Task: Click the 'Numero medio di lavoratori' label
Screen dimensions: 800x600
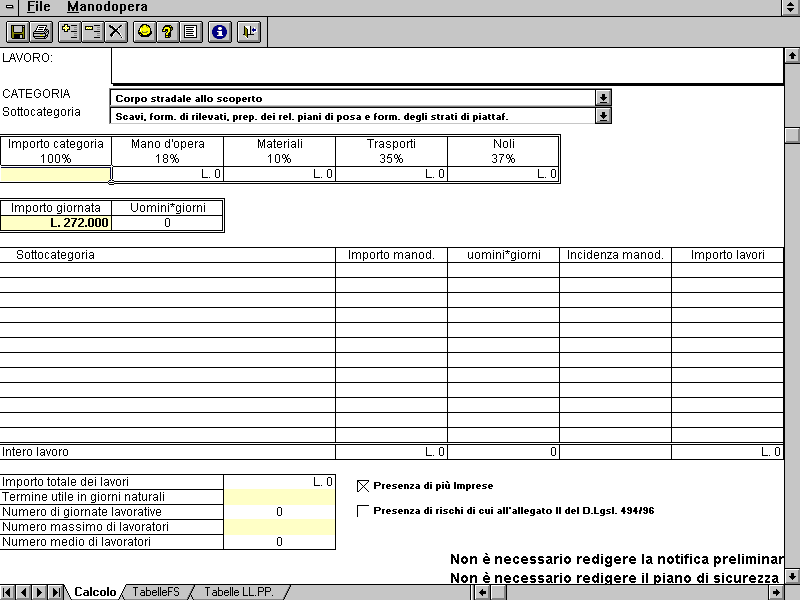Action: 77,542
